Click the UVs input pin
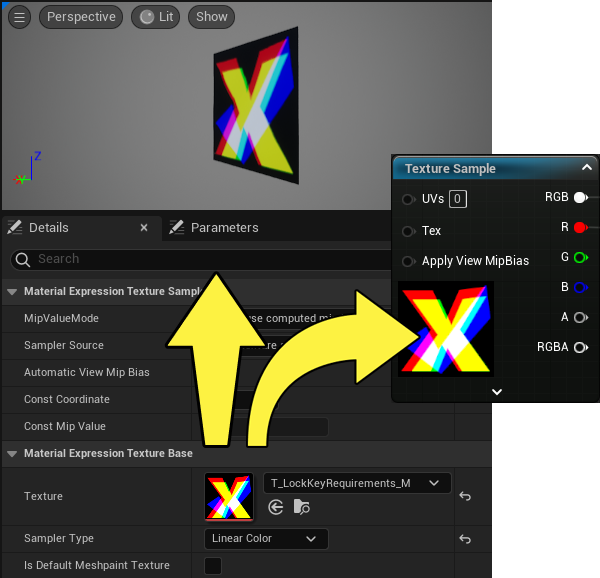Viewport: 600px width, 578px height. pos(408,199)
